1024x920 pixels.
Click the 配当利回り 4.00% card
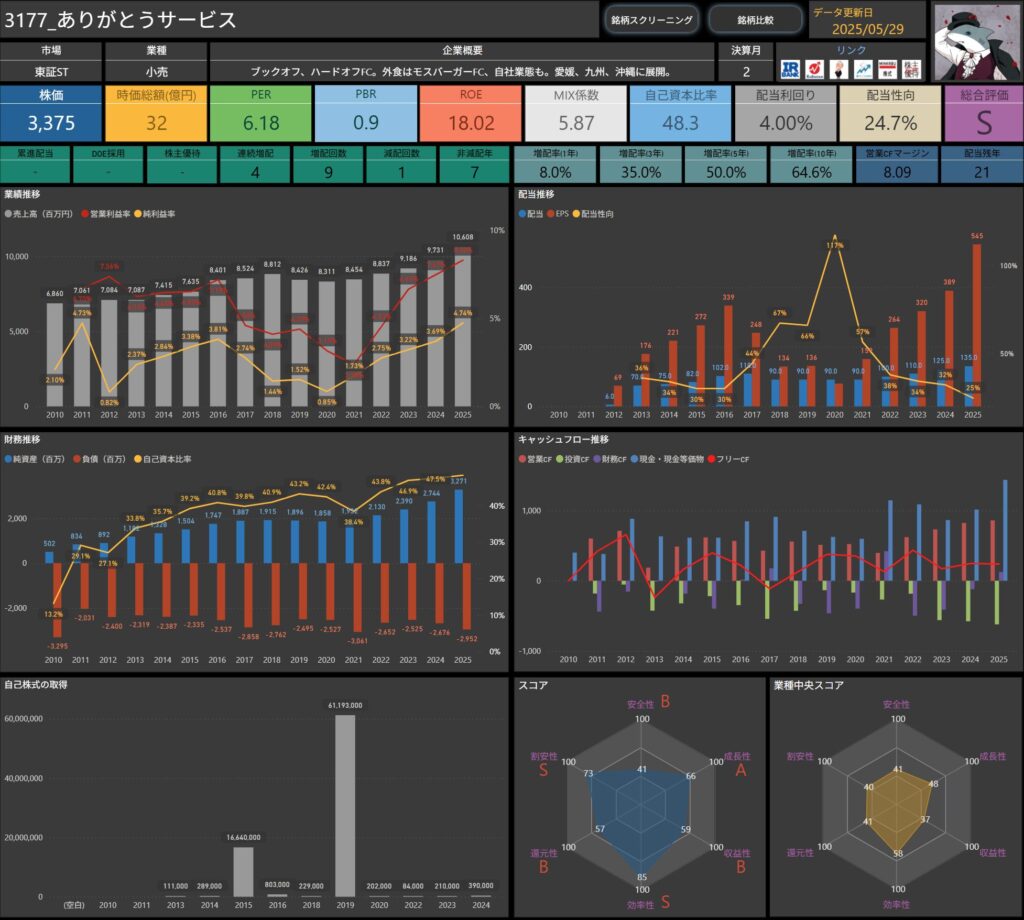click(x=785, y=113)
